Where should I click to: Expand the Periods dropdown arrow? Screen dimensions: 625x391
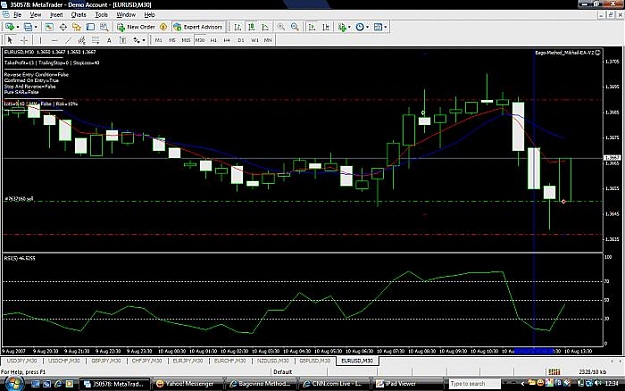click(x=367, y=27)
